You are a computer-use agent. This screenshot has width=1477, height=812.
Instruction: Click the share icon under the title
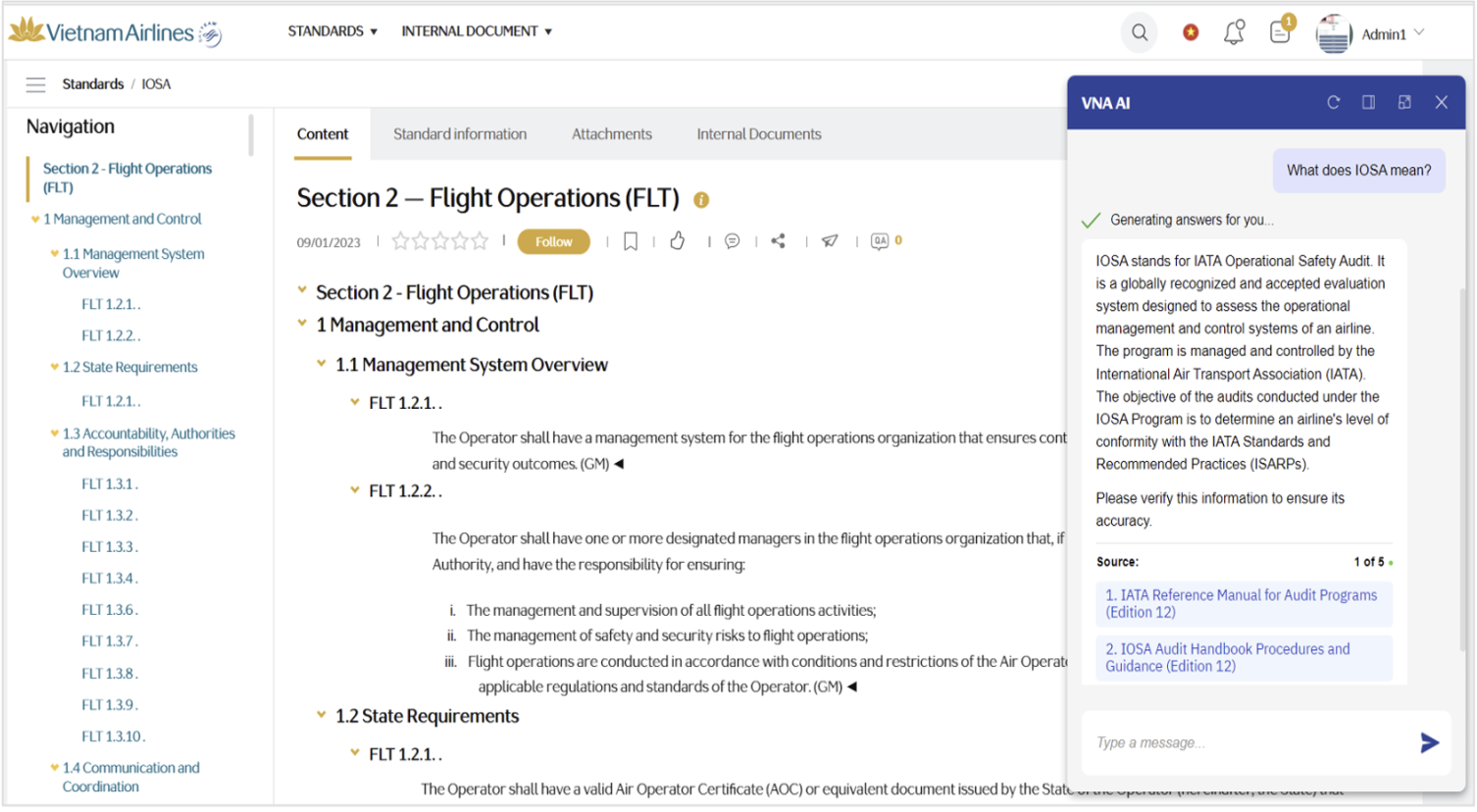(x=779, y=241)
